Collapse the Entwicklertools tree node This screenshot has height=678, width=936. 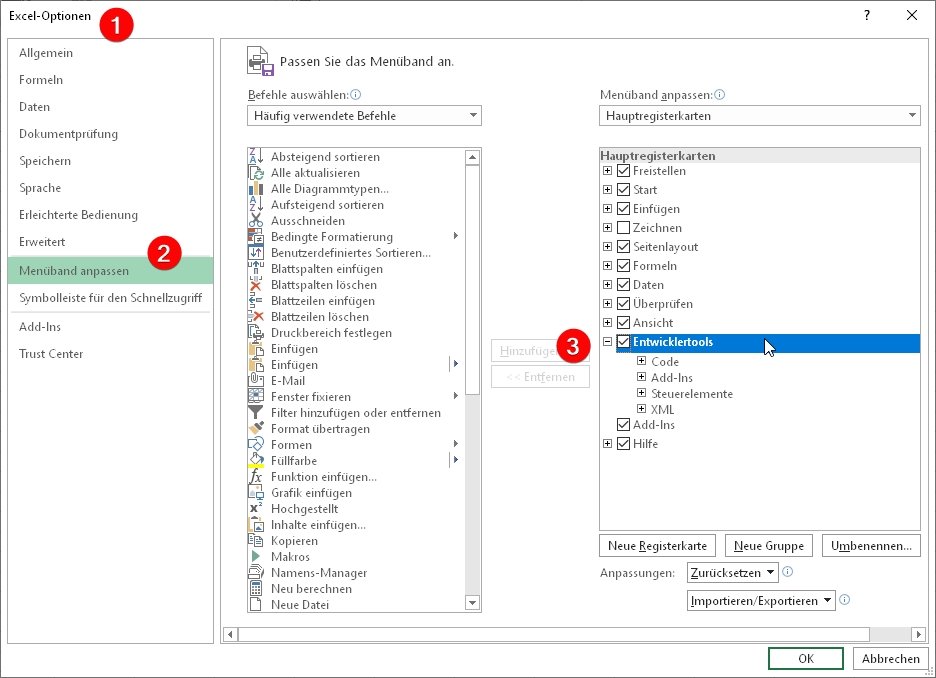point(608,342)
